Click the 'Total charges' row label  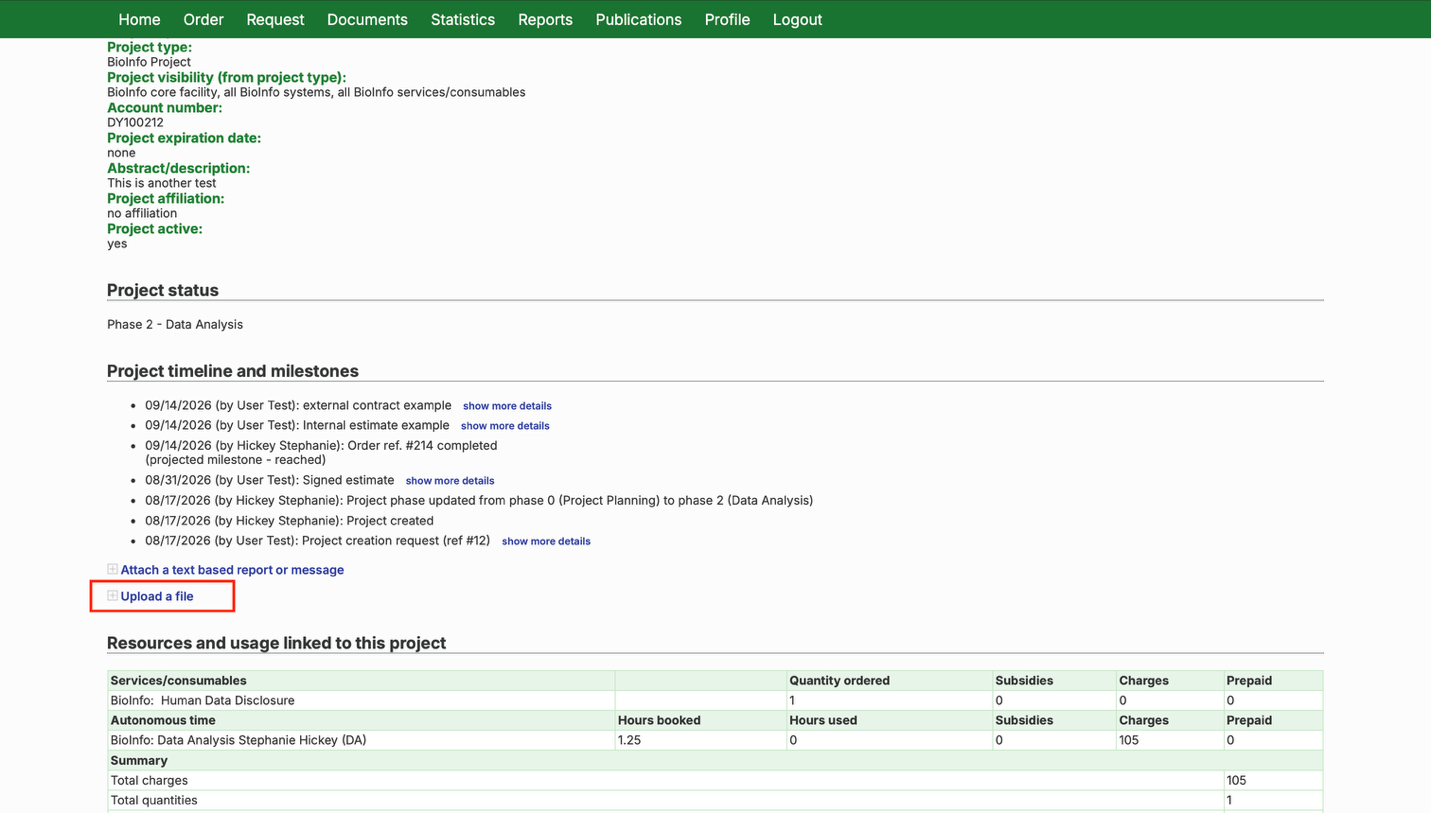(149, 780)
